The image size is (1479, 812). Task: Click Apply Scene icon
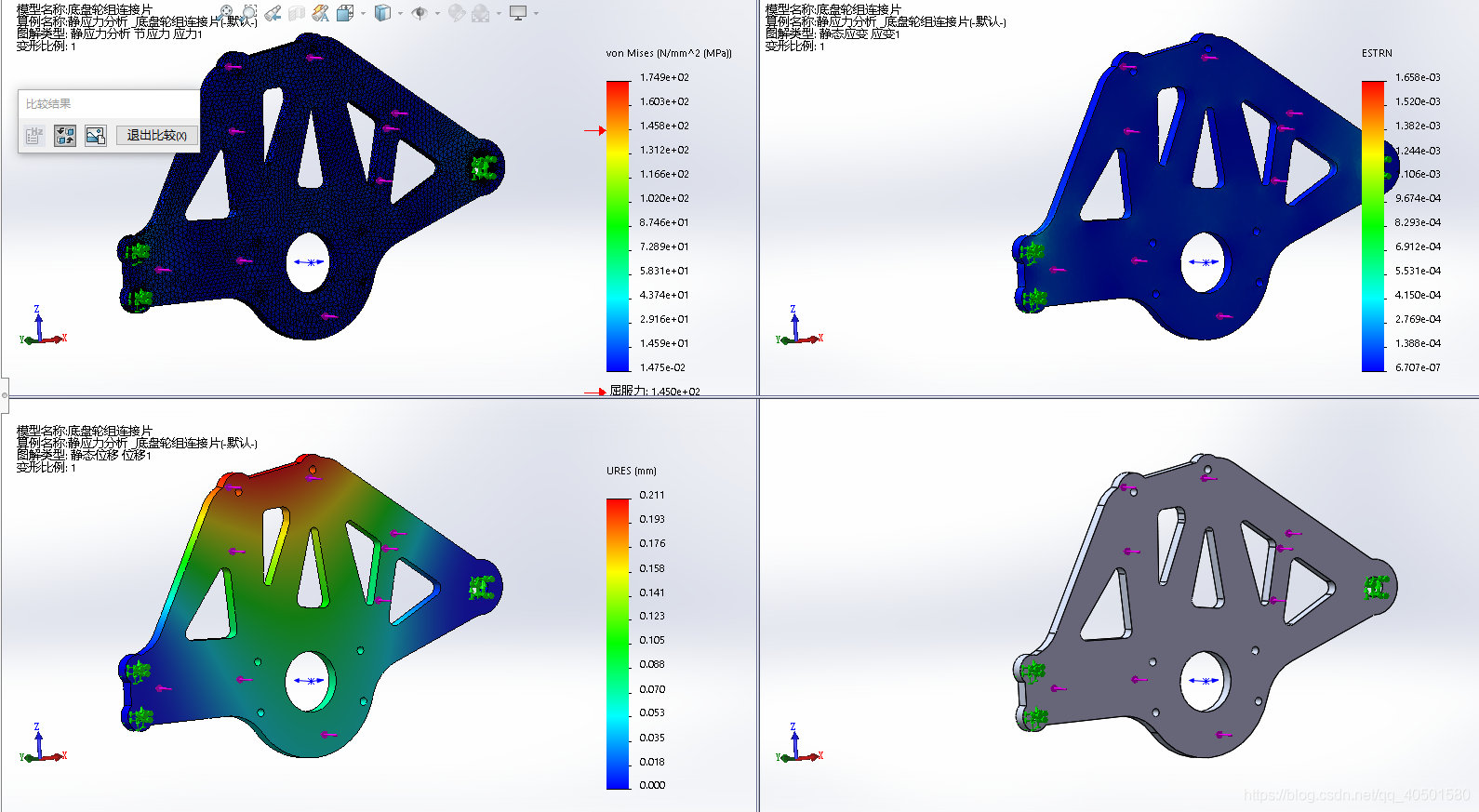(480, 13)
